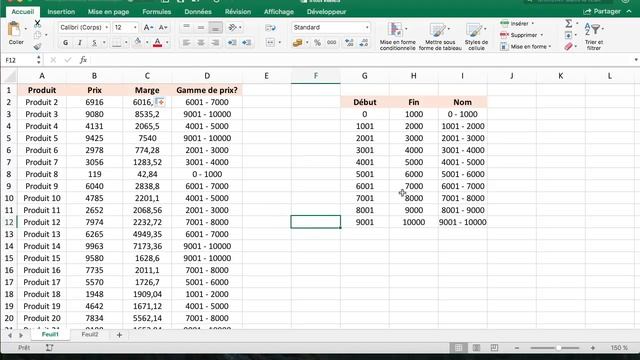Decrease indent

click(232, 42)
